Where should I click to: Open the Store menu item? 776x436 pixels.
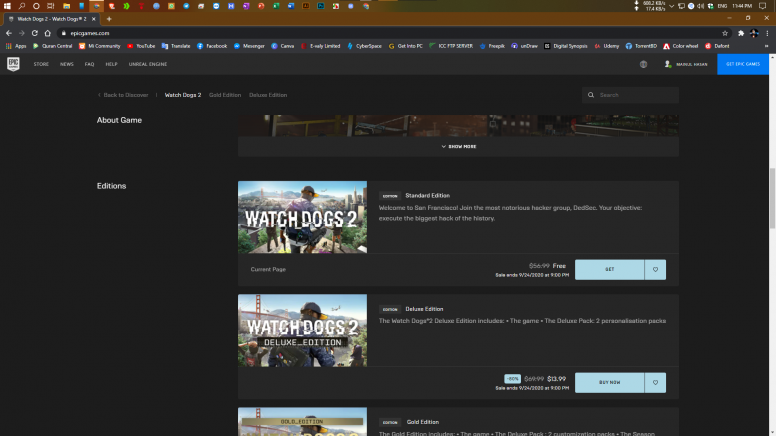[41, 64]
